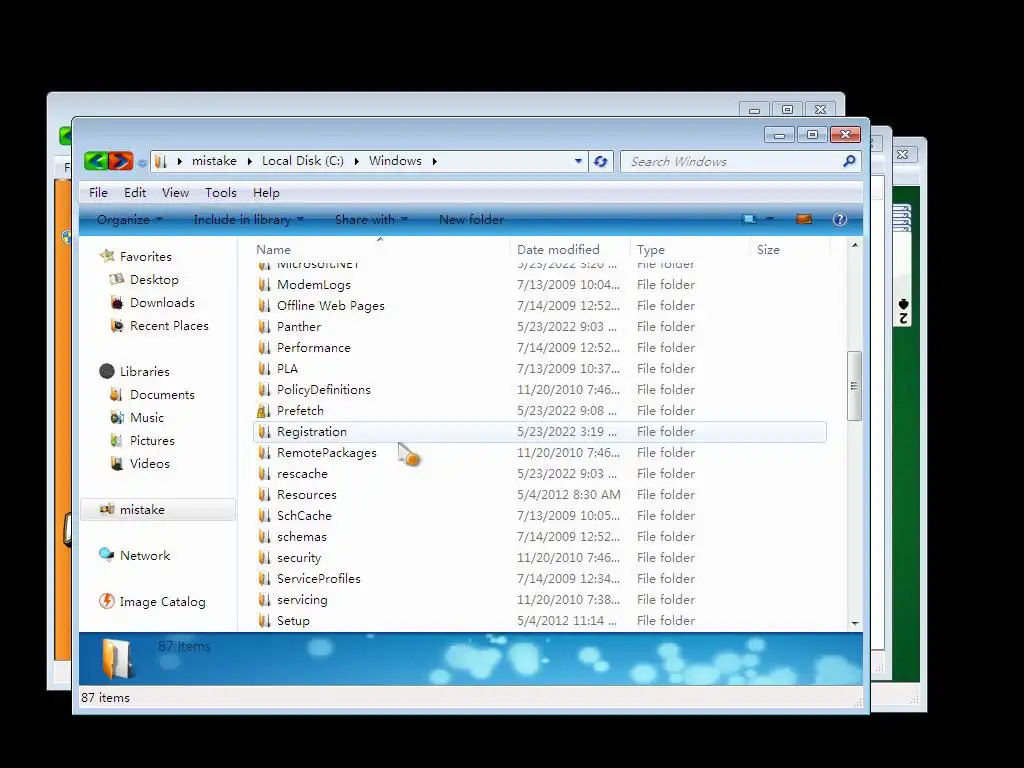1024x768 pixels.
Task: Select the Performance folder icon
Action: [x=264, y=347]
